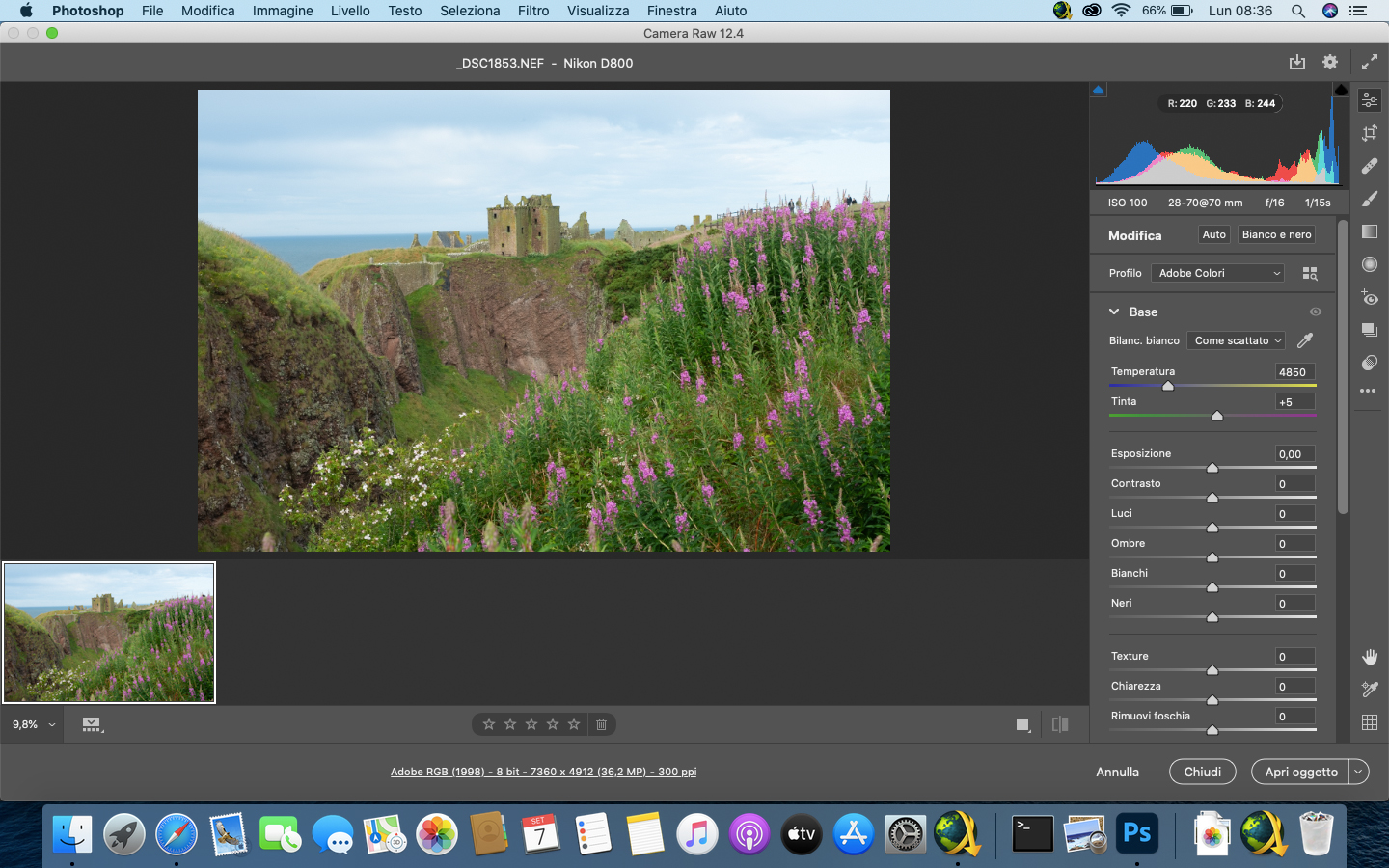Click the Chiarezza slider handle
This screenshot has width=1389, height=868.
click(x=1212, y=700)
